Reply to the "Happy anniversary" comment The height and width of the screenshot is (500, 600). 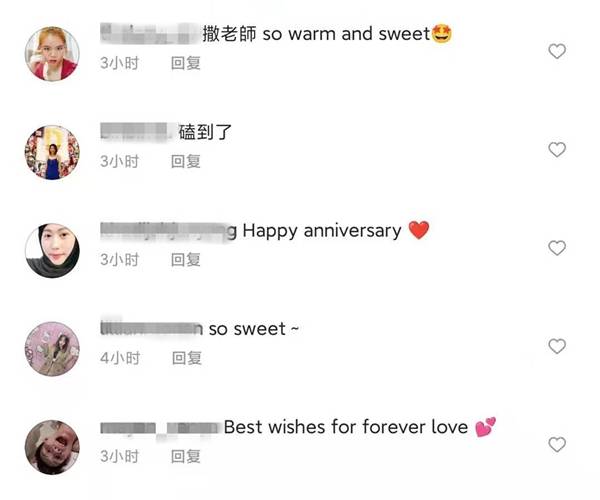click(x=186, y=260)
